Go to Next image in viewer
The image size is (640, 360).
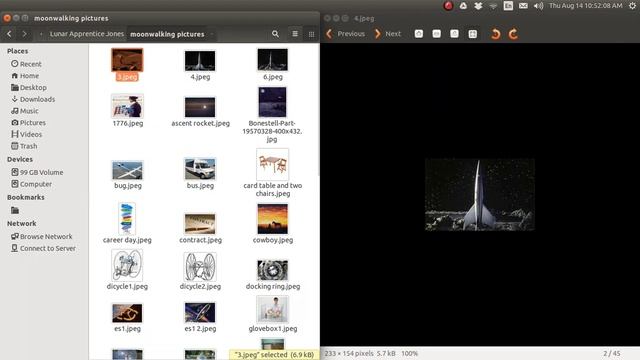click(x=388, y=34)
